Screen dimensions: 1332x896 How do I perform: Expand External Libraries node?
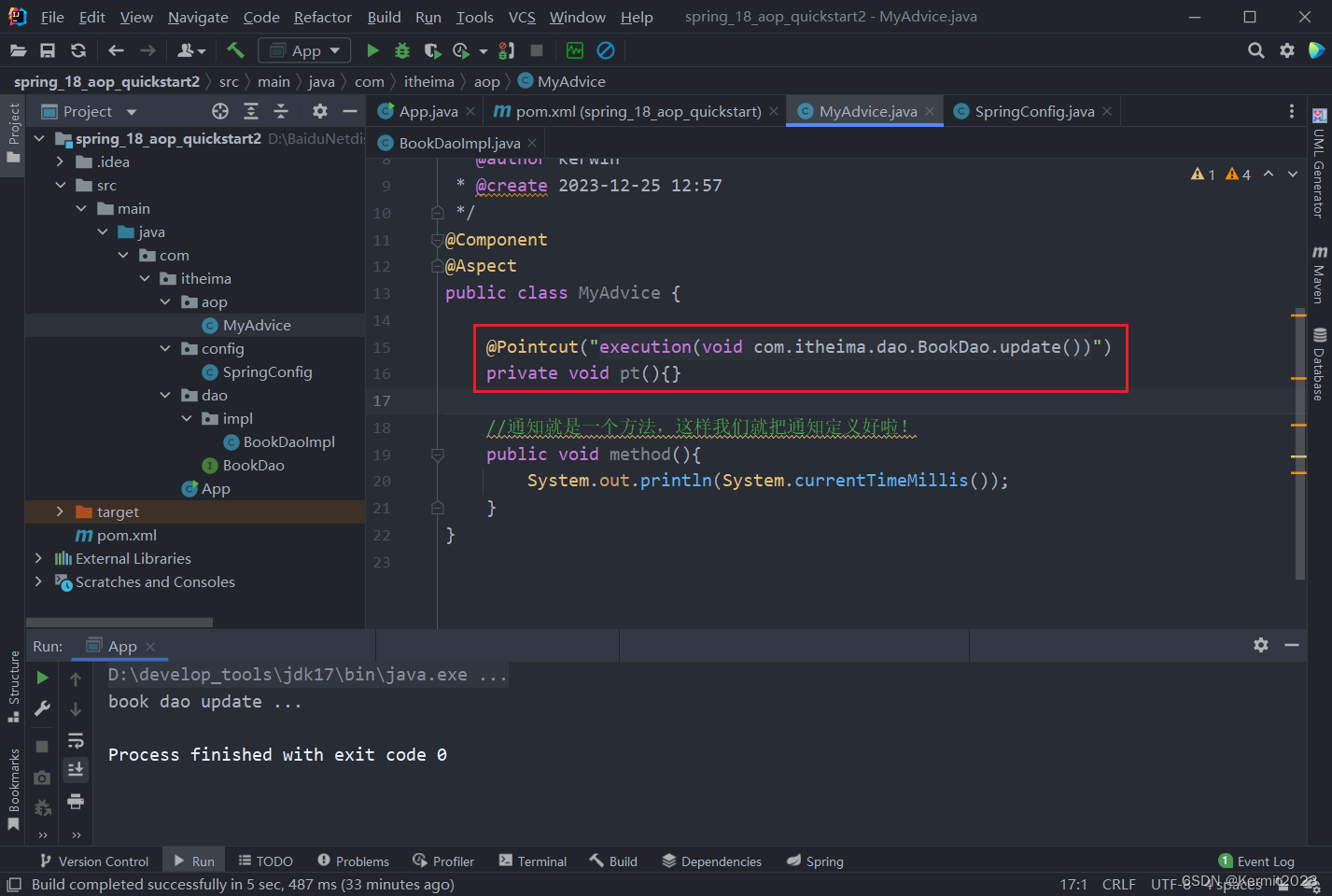click(x=38, y=558)
